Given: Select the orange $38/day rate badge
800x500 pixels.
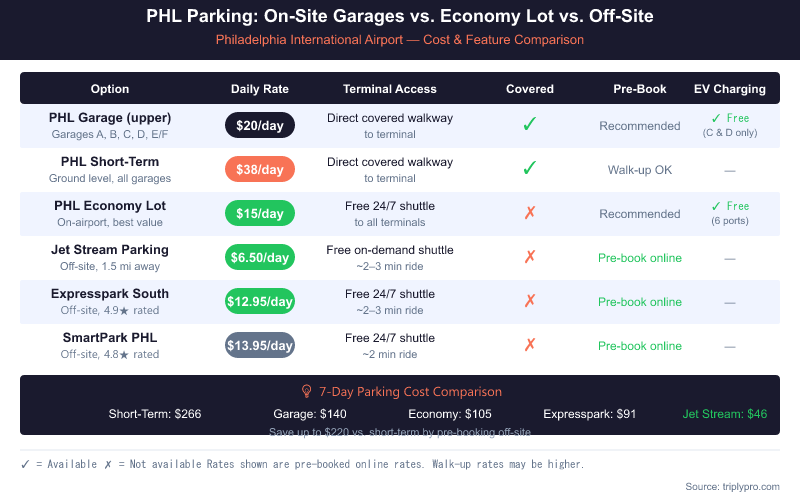Looking at the screenshot, I should (260, 169).
